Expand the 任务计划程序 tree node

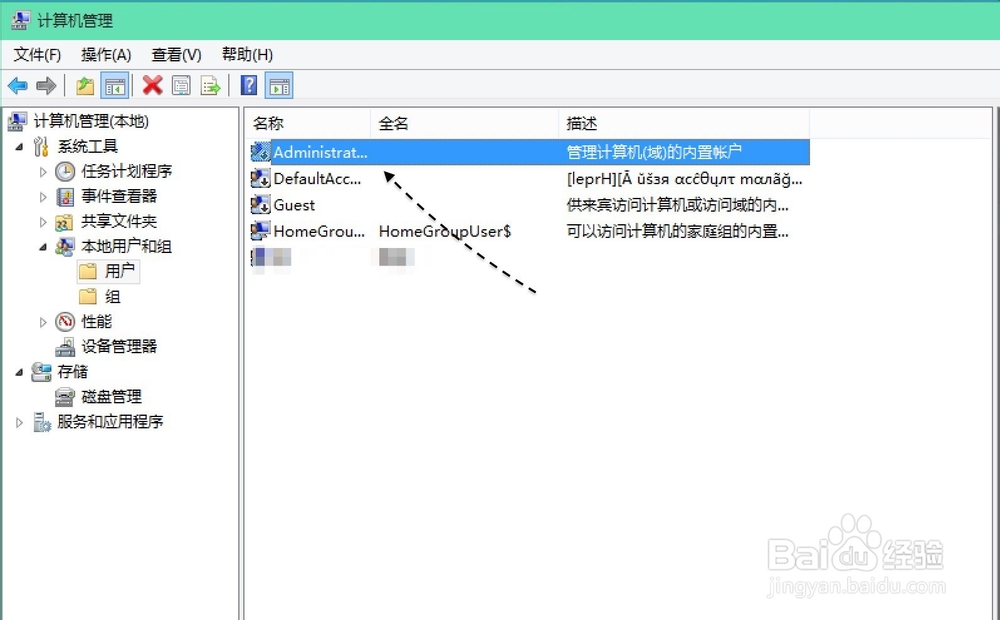tap(42, 171)
